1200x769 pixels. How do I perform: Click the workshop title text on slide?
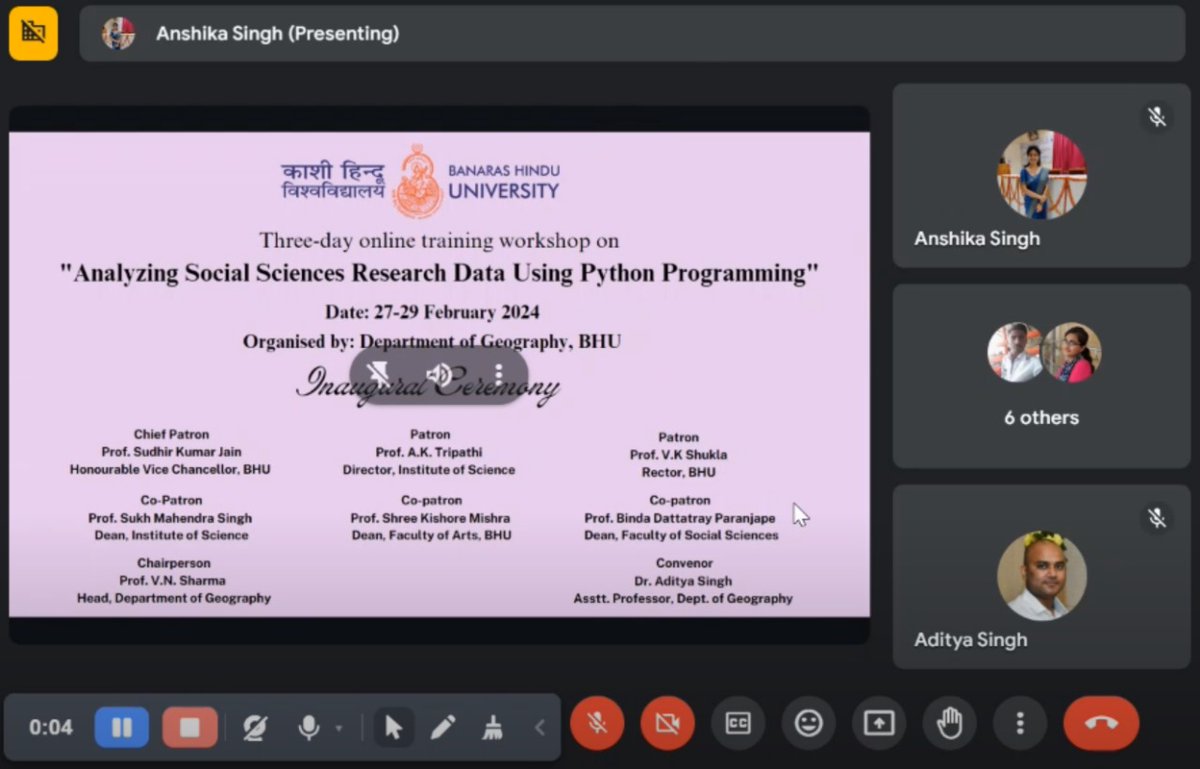pyautogui.click(x=439, y=273)
